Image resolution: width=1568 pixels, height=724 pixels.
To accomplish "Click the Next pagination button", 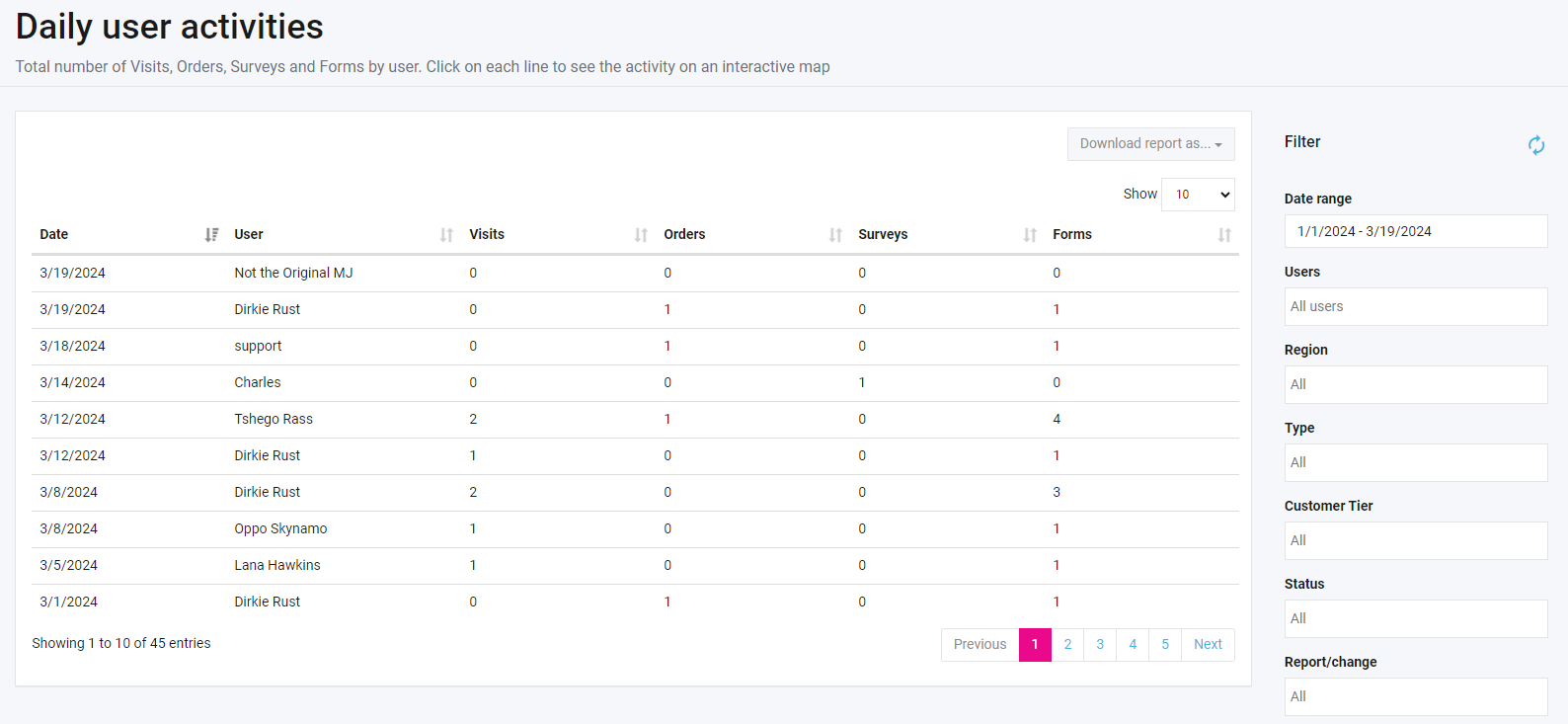I will click(1208, 645).
